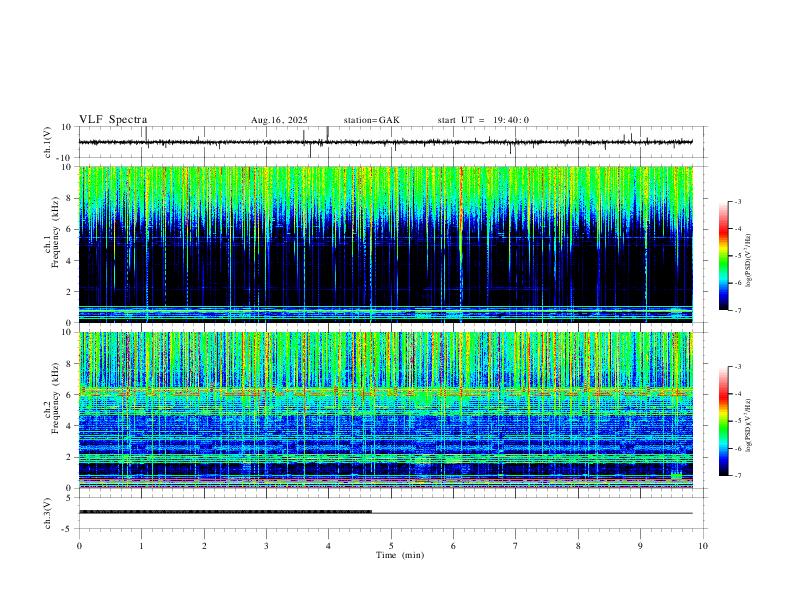The height and width of the screenshot is (612, 792).
Task: Click time axis tick label "6"
Action: 454,546
